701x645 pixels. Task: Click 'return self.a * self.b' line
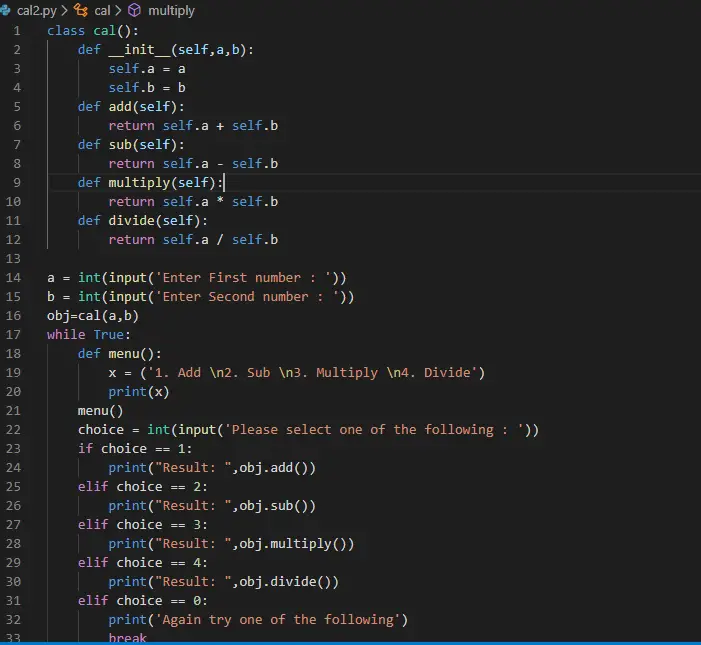(193, 202)
